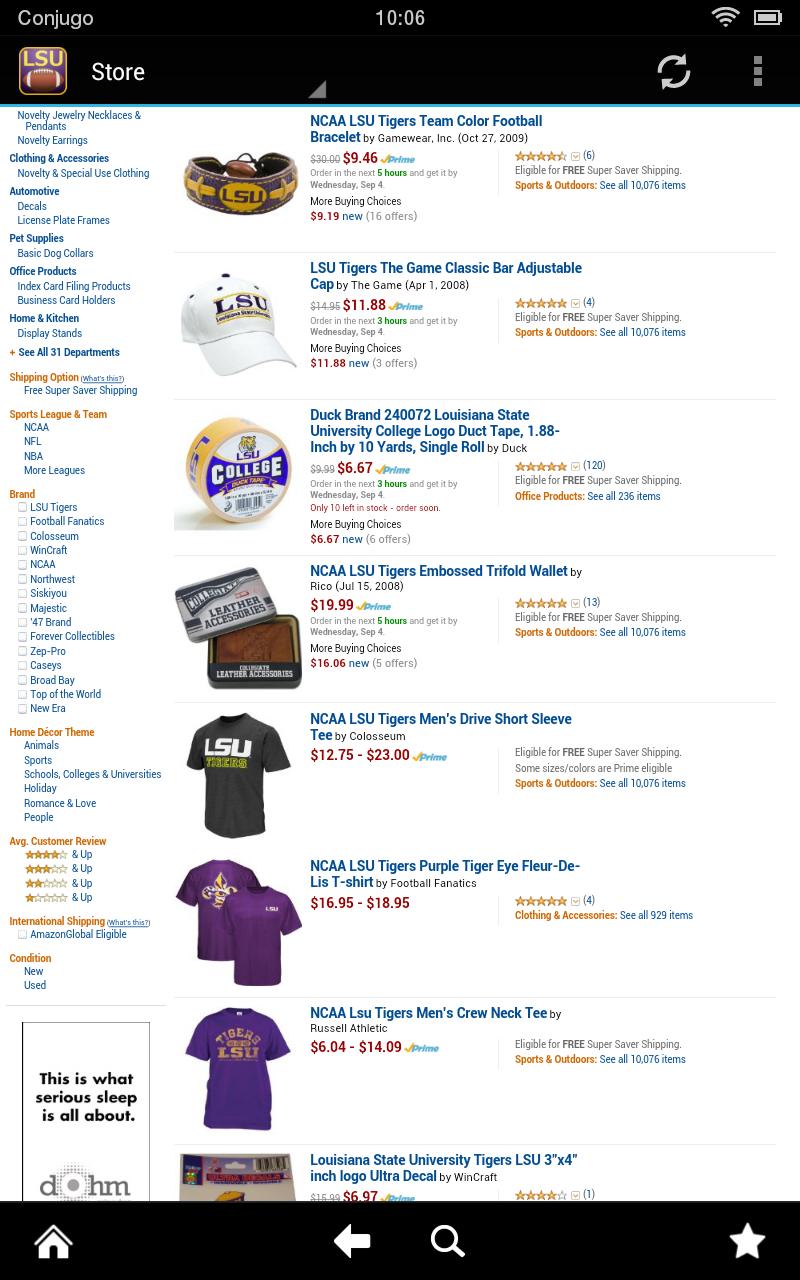Screen dimensions: 800x1280
Task: Open the Store spinner dropdown triangle
Action: [x=317, y=89]
